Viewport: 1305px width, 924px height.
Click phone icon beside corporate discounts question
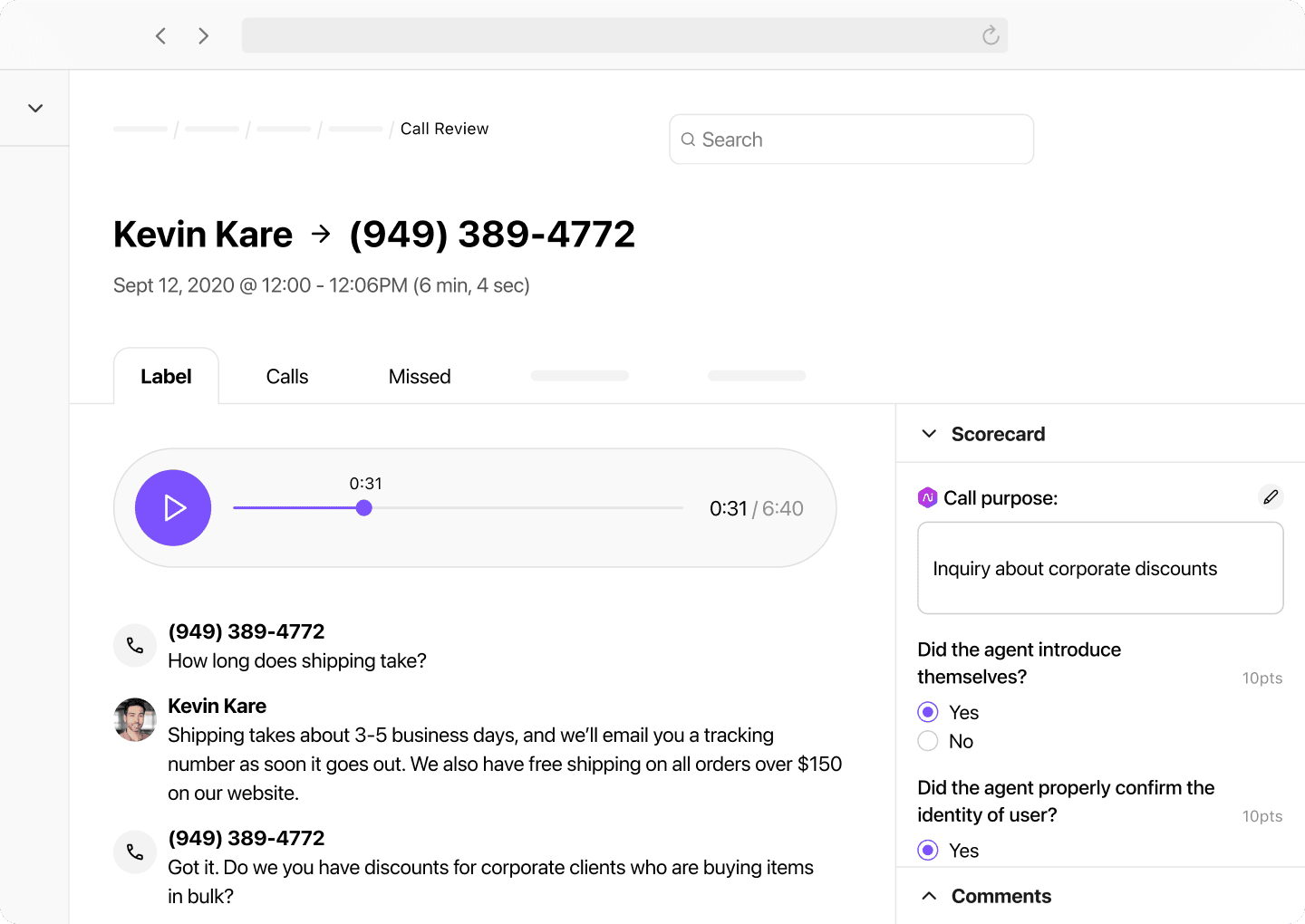135,852
